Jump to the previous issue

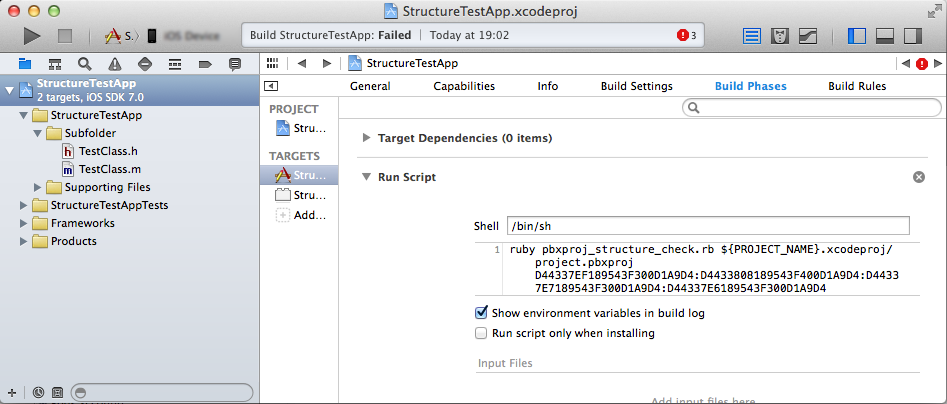tap(905, 63)
